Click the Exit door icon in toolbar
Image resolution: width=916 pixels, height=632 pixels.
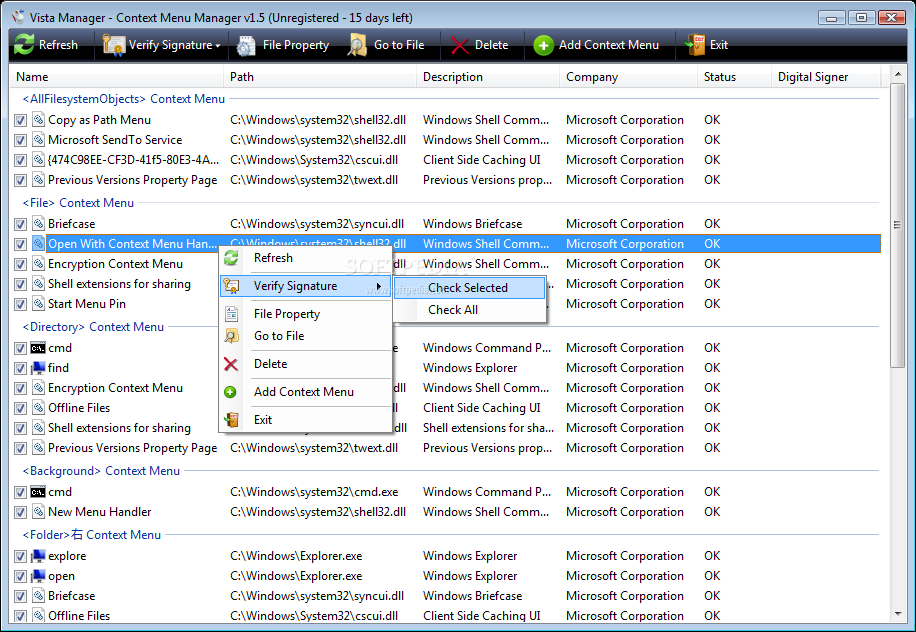click(695, 45)
